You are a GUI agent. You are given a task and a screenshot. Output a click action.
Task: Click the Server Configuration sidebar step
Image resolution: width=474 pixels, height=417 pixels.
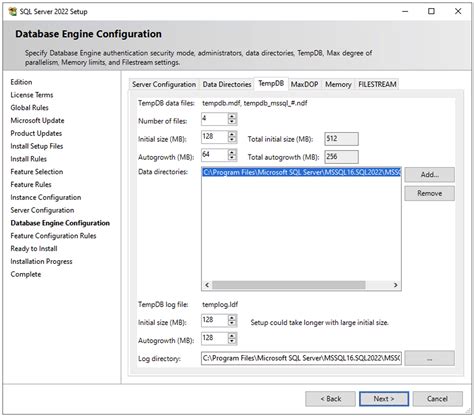tap(42, 210)
